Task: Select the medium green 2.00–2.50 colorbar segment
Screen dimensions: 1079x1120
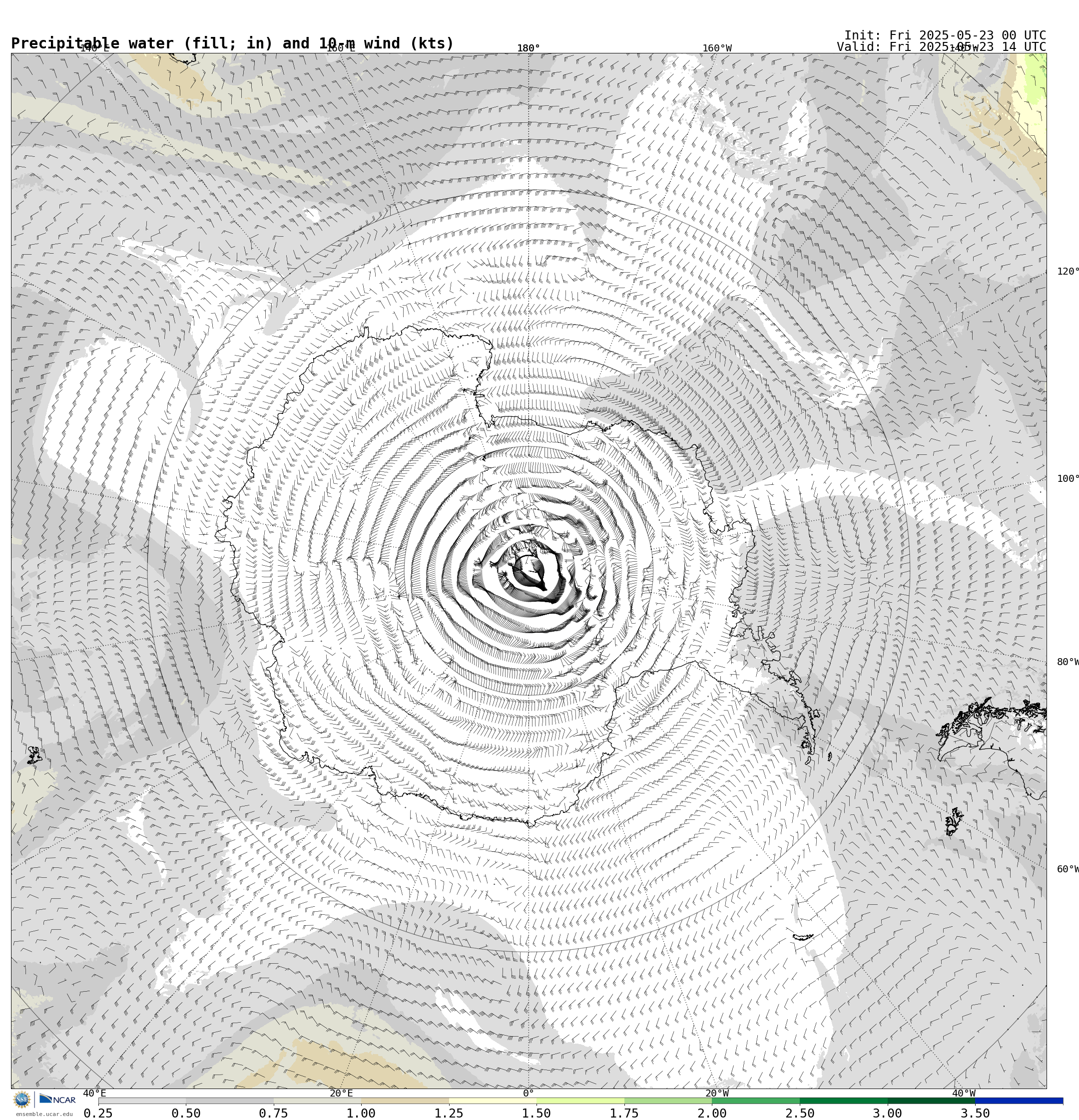Action: pyautogui.click(x=755, y=1101)
